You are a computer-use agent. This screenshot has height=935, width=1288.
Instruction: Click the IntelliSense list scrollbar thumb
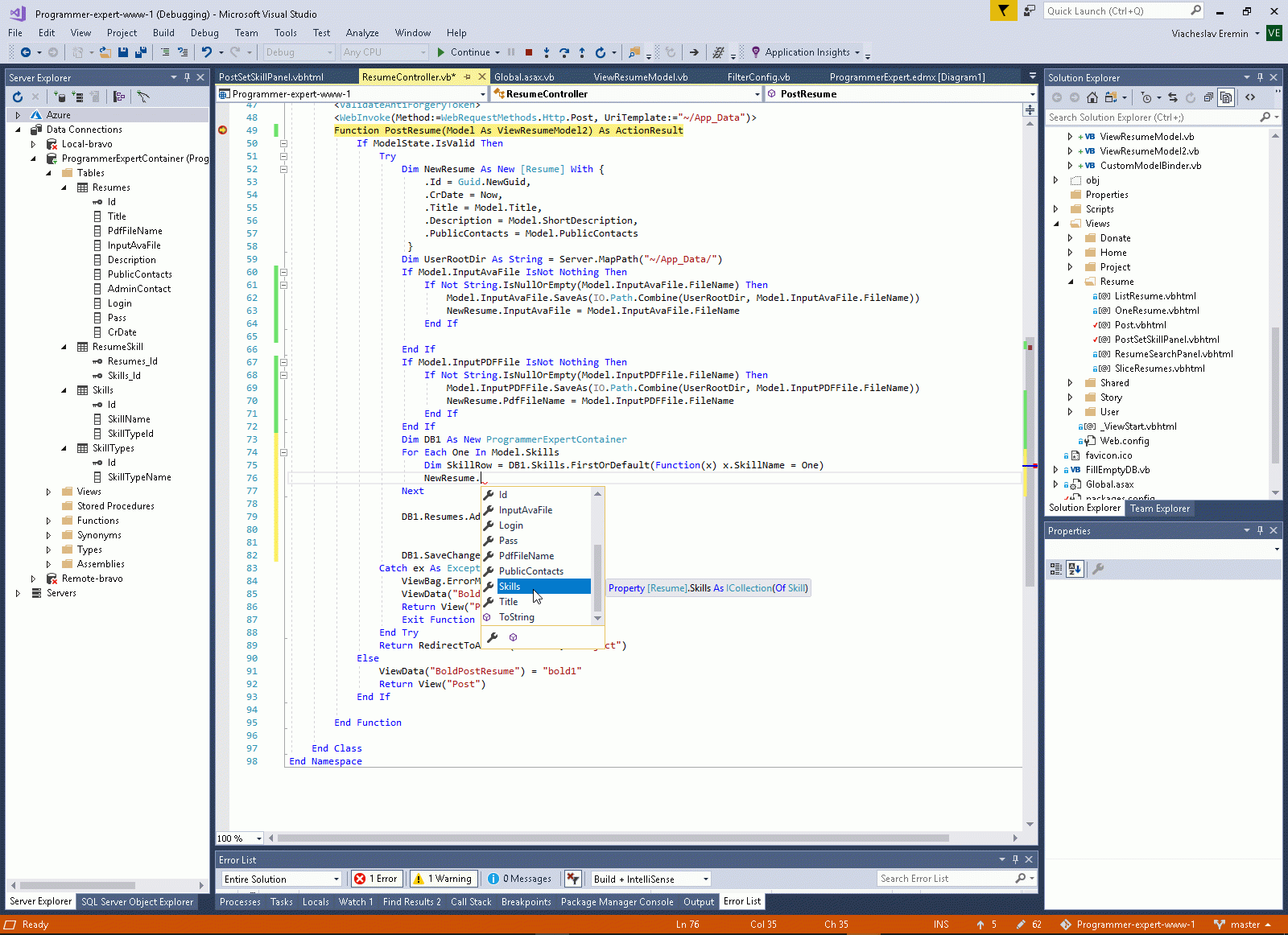597,577
